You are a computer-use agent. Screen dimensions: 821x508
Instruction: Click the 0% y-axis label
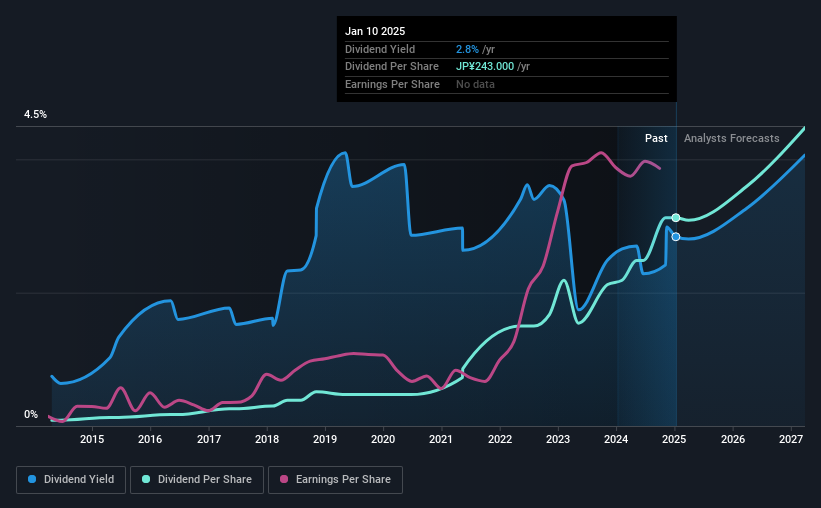pos(31,414)
